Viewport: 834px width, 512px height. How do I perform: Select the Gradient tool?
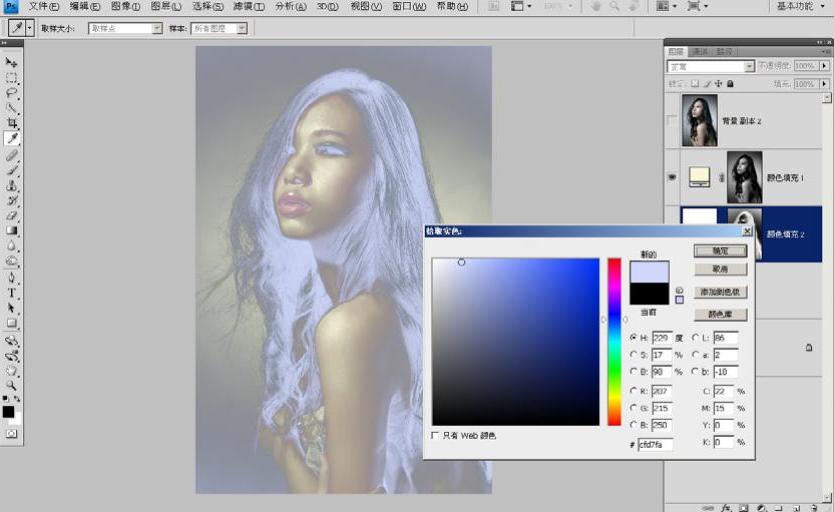point(11,231)
